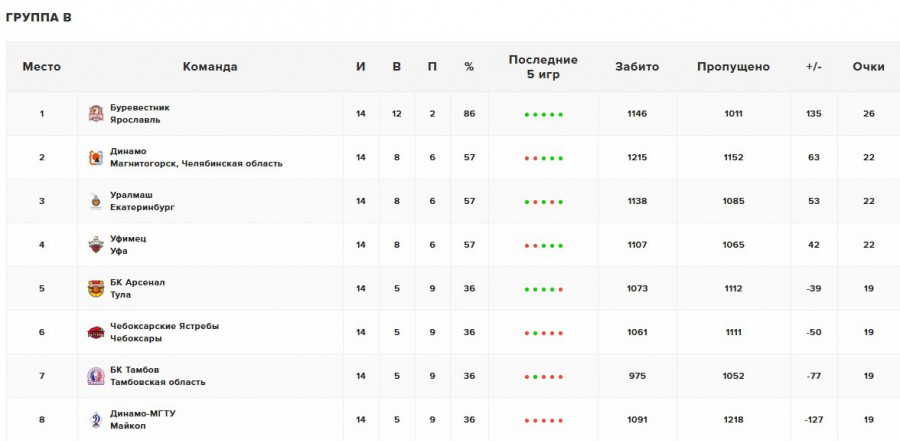The width and height of the screenshot is (900, 441).
Task: Click the Пропущено column header
Action: [733, 67]
